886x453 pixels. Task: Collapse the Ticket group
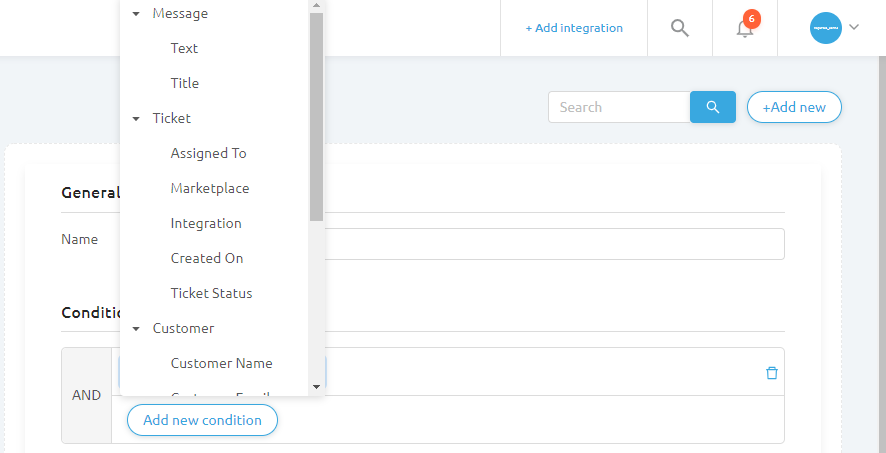click(x=137, y=118)
